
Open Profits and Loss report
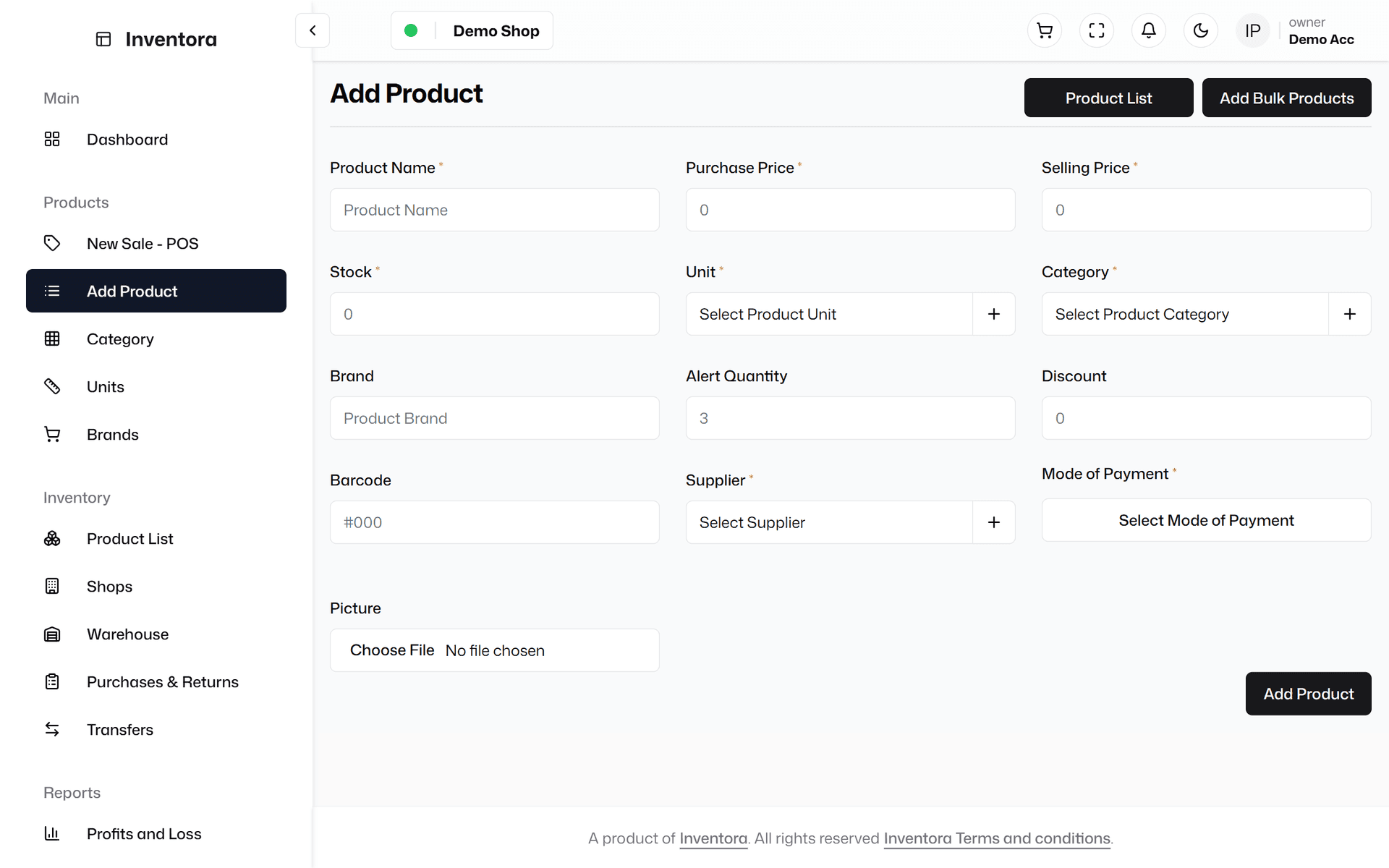click(x=156, y=833)
